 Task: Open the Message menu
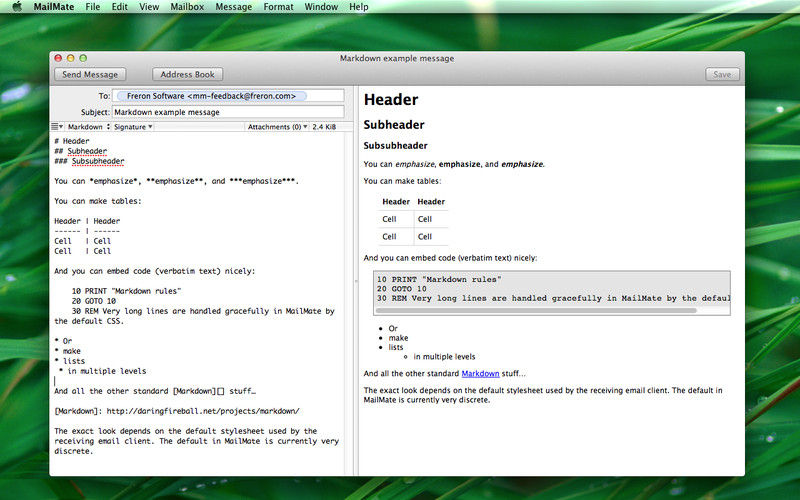[x=234, y=7]
